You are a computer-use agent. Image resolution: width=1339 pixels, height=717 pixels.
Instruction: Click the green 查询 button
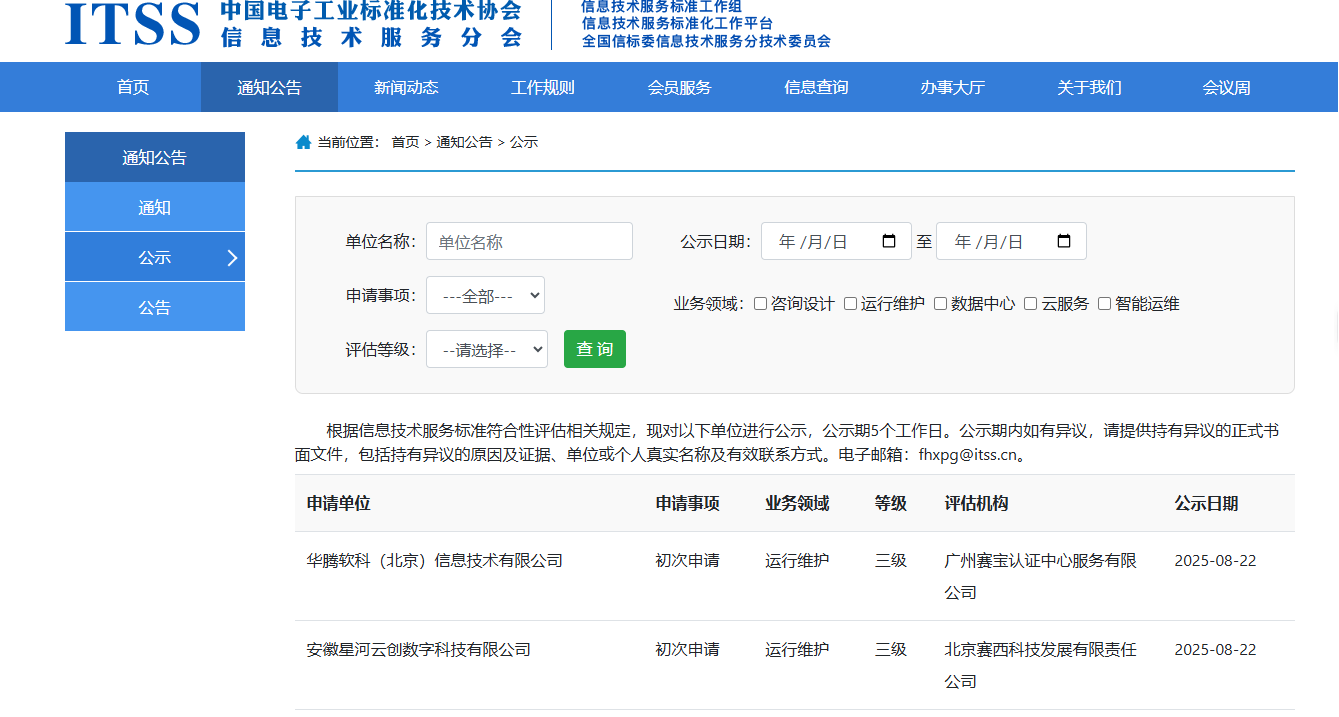pos(595,349)
